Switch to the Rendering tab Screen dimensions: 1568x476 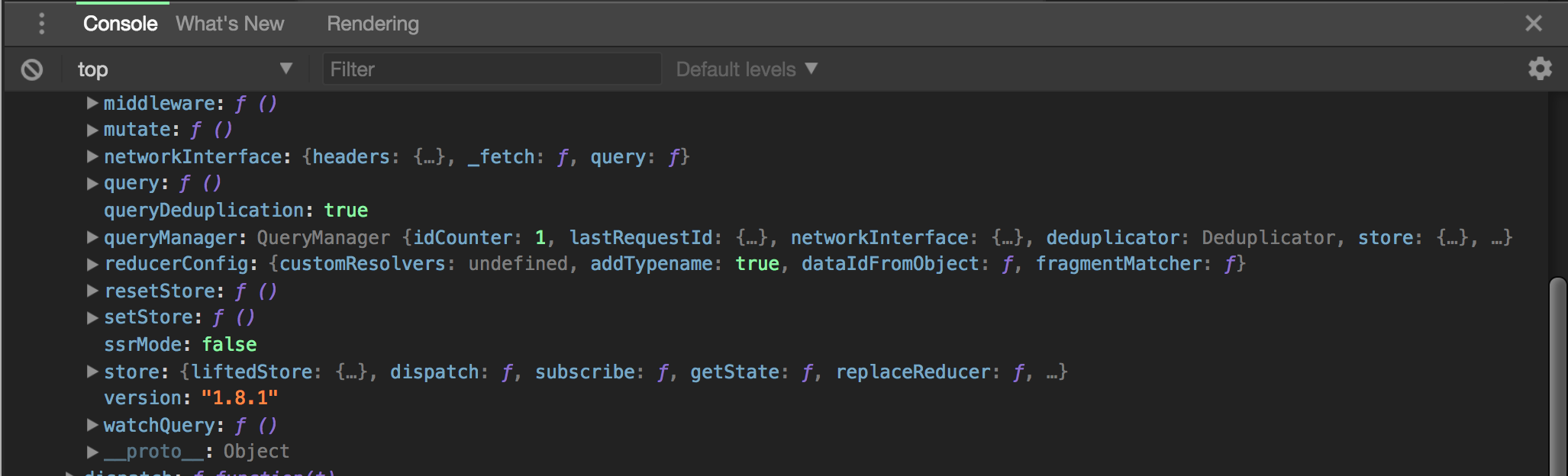tap(373, 24)
